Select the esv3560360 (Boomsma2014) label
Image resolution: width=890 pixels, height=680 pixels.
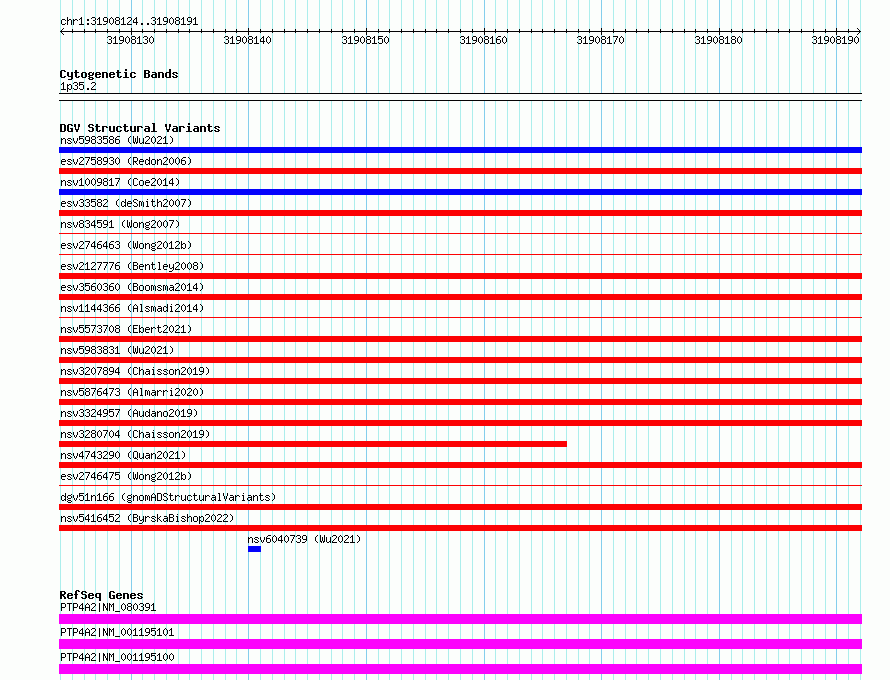pyautogui.click(x=132, y=287)
